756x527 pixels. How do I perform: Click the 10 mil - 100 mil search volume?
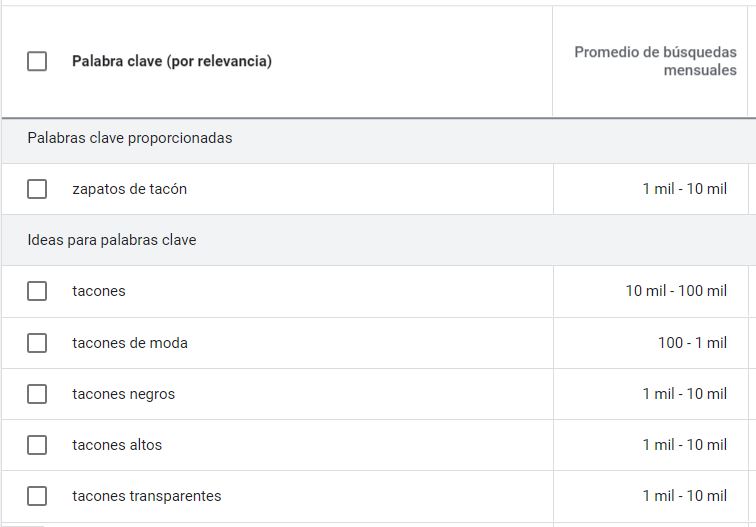[x=676, y=291]
